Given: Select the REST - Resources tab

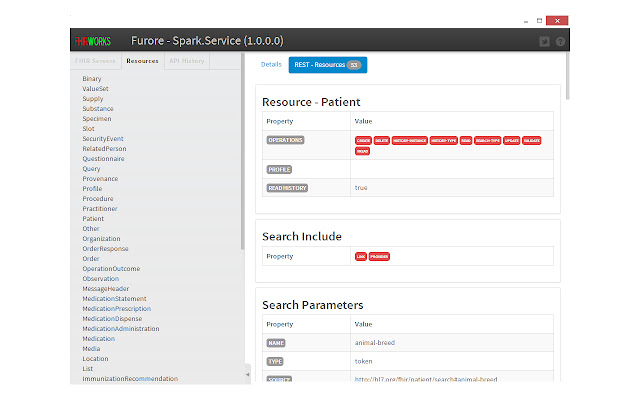Looking at the screenshot, I should click(328, 65).
